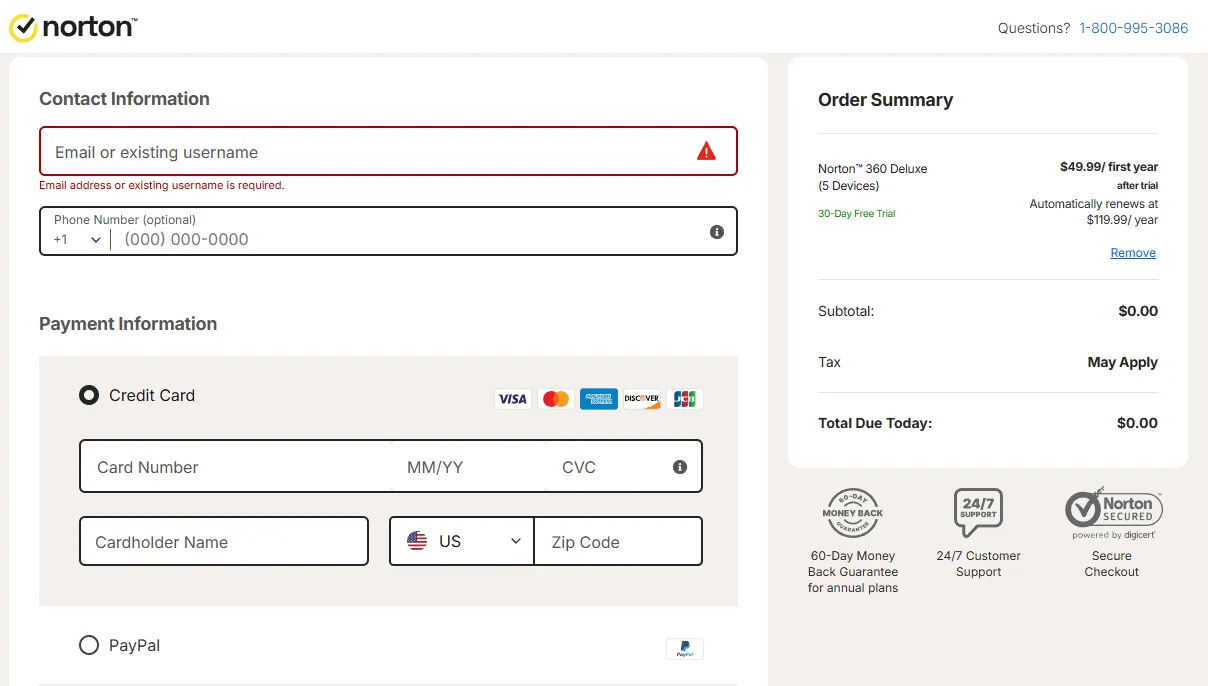Click the American Express card icon

[x=598, y=398]
